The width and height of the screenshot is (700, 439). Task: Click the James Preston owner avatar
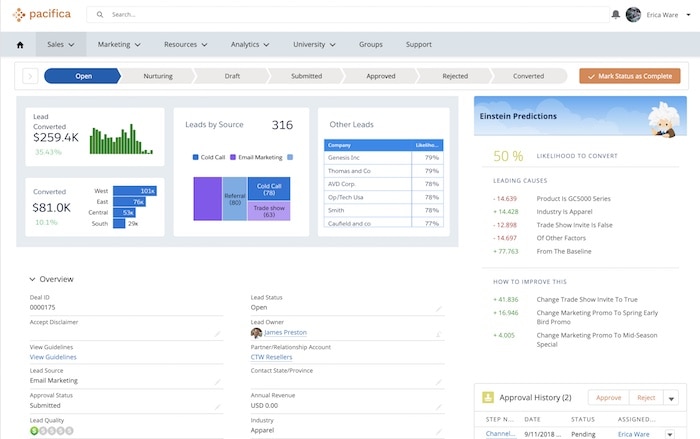pyautogui.click(x=256, y=333)
